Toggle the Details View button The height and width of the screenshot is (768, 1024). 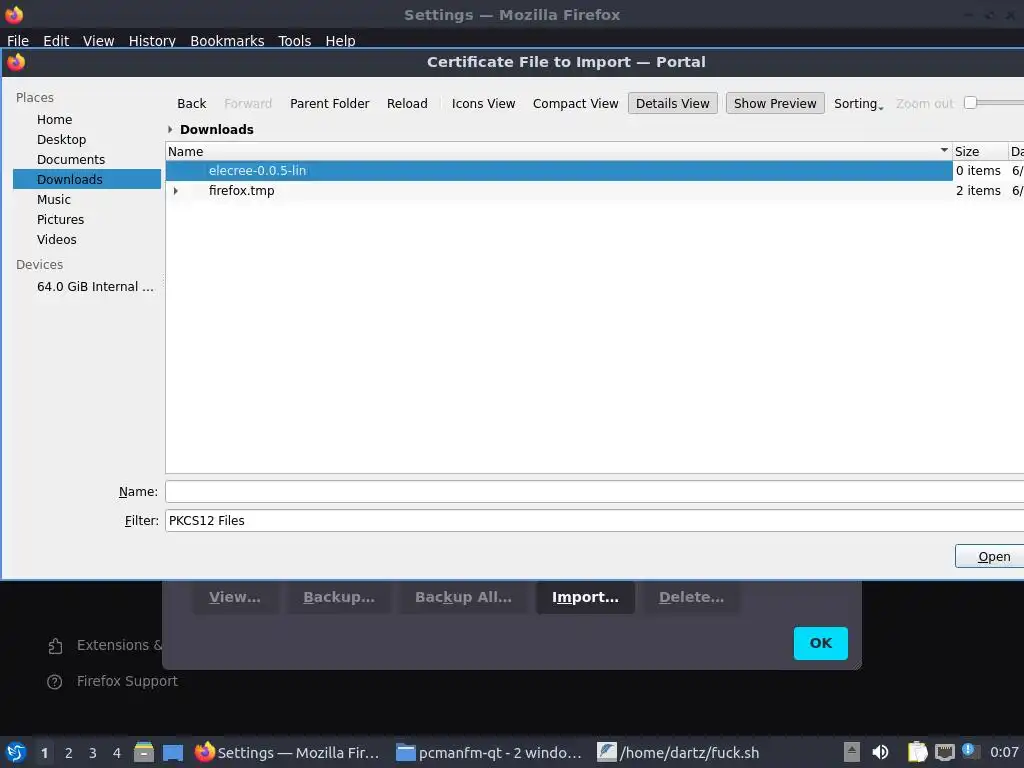[x=673, y=103]
